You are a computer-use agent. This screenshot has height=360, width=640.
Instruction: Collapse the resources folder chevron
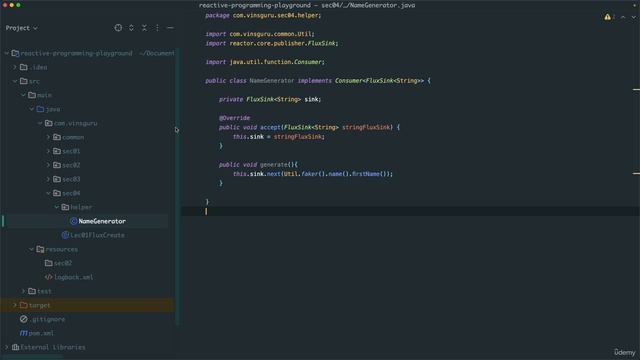point(31,249)
